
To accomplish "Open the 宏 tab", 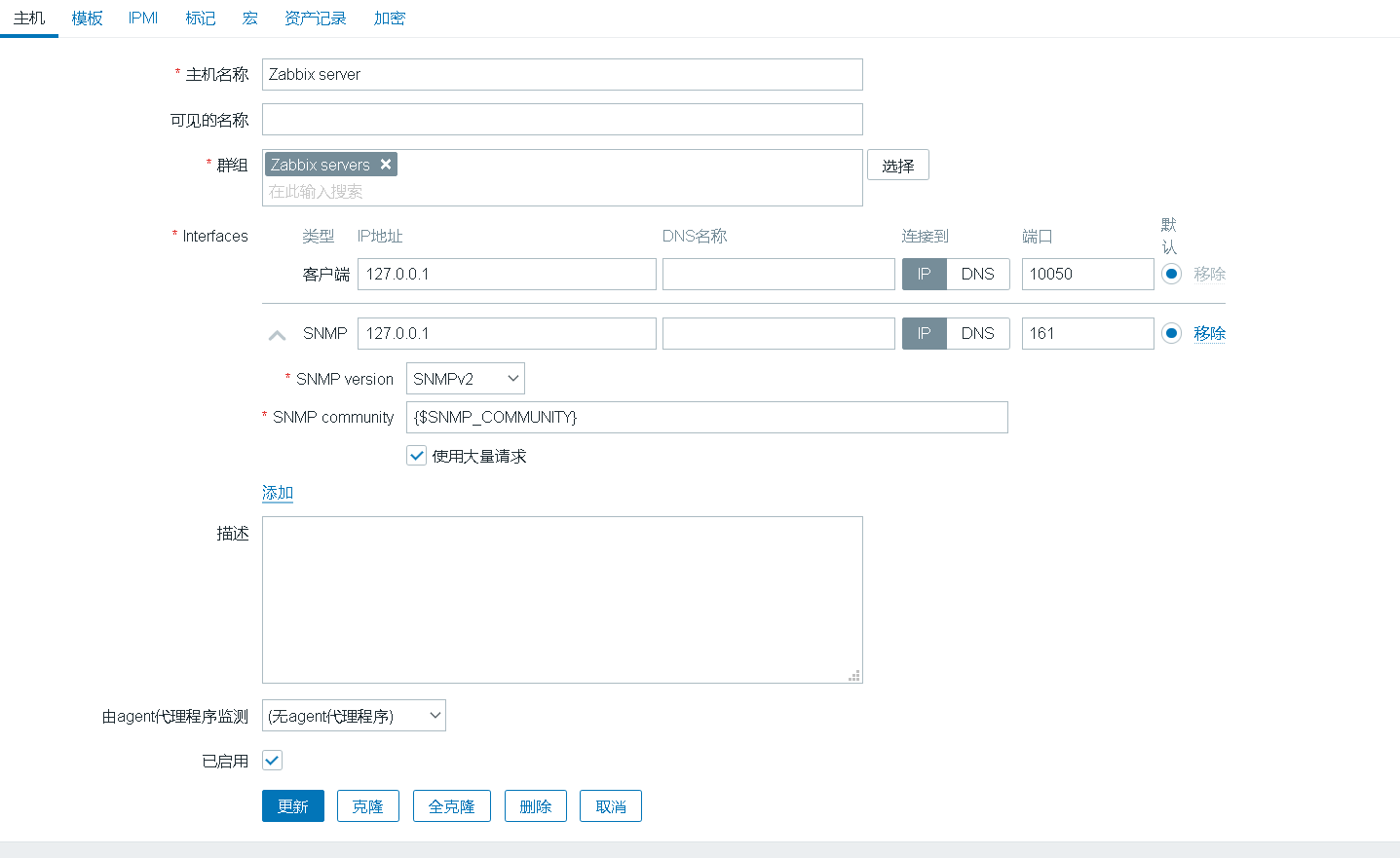I will 250,19.
